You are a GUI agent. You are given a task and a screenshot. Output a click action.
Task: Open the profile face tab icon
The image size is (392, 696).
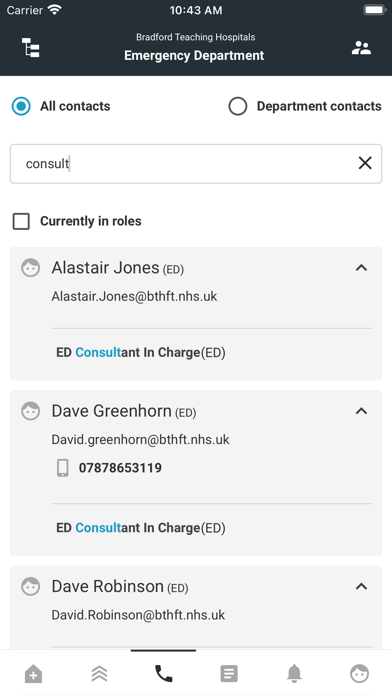click(x=359, y=674)
